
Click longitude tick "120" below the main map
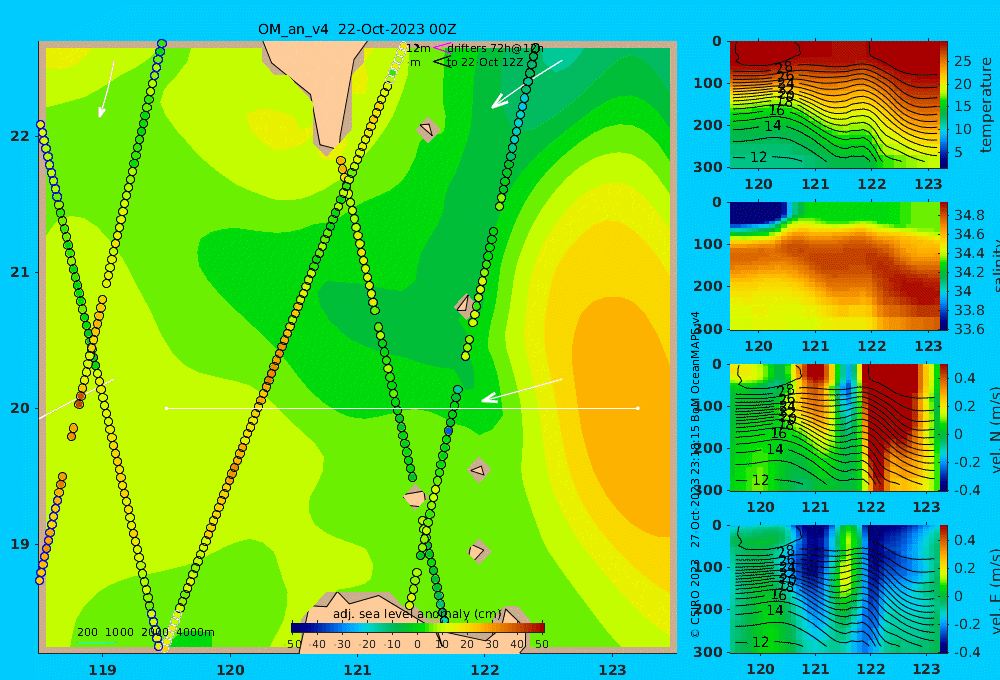(x=230, y=670)
